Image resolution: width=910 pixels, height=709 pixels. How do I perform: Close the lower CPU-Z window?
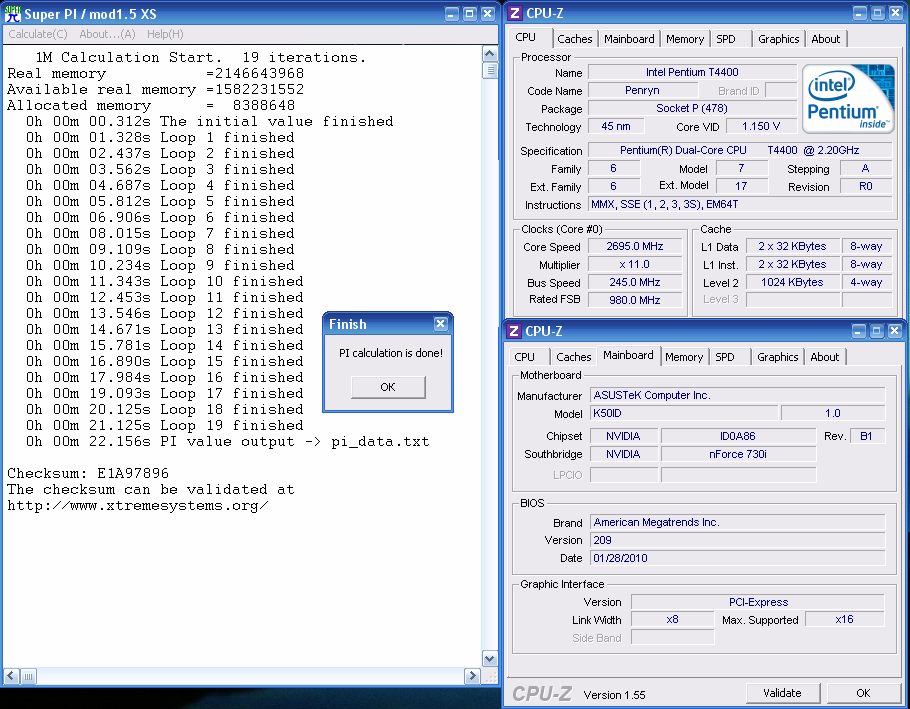point(894,331)
